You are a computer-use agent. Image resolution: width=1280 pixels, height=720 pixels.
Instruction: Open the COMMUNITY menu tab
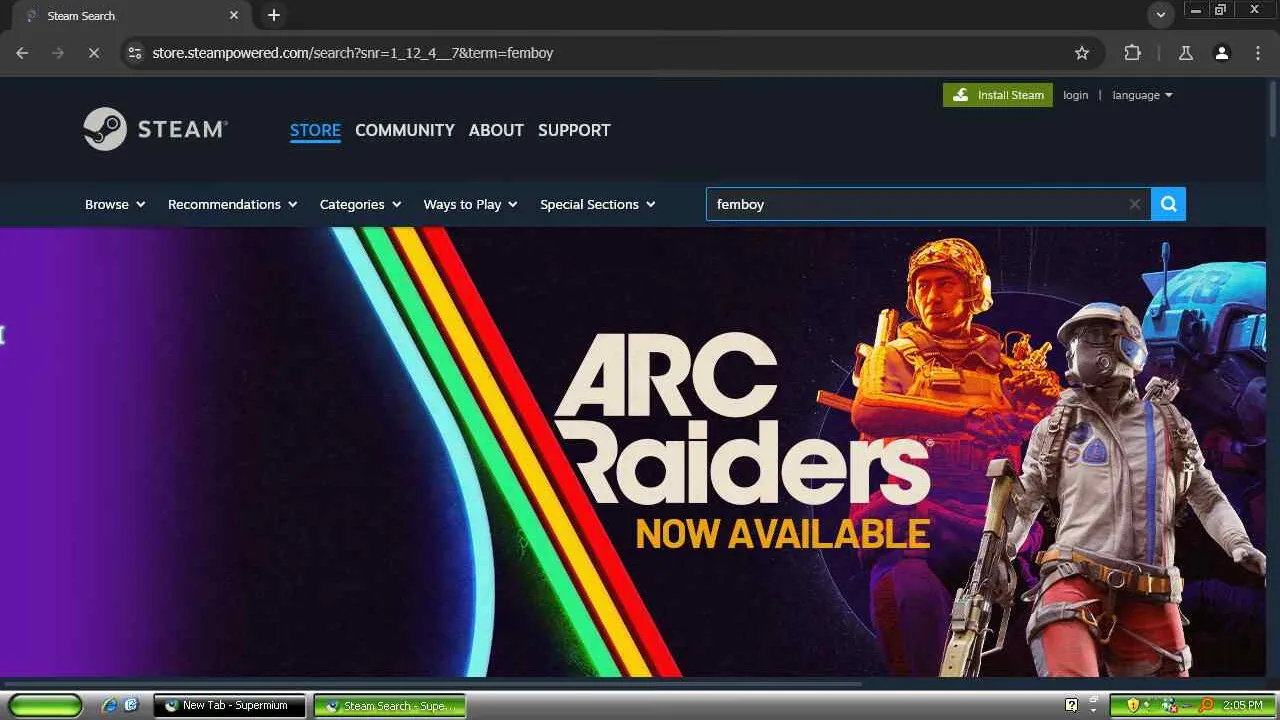[x=405, y=130]
